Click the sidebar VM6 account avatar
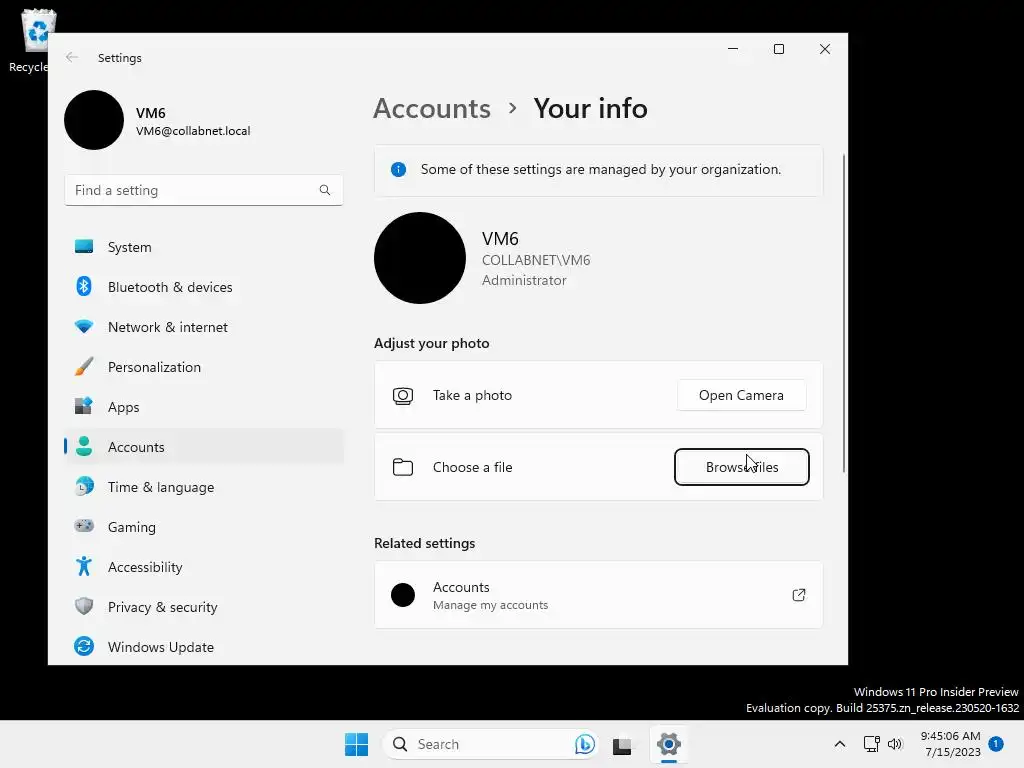The image size is (1024, 768). click(x=94, y=120)
